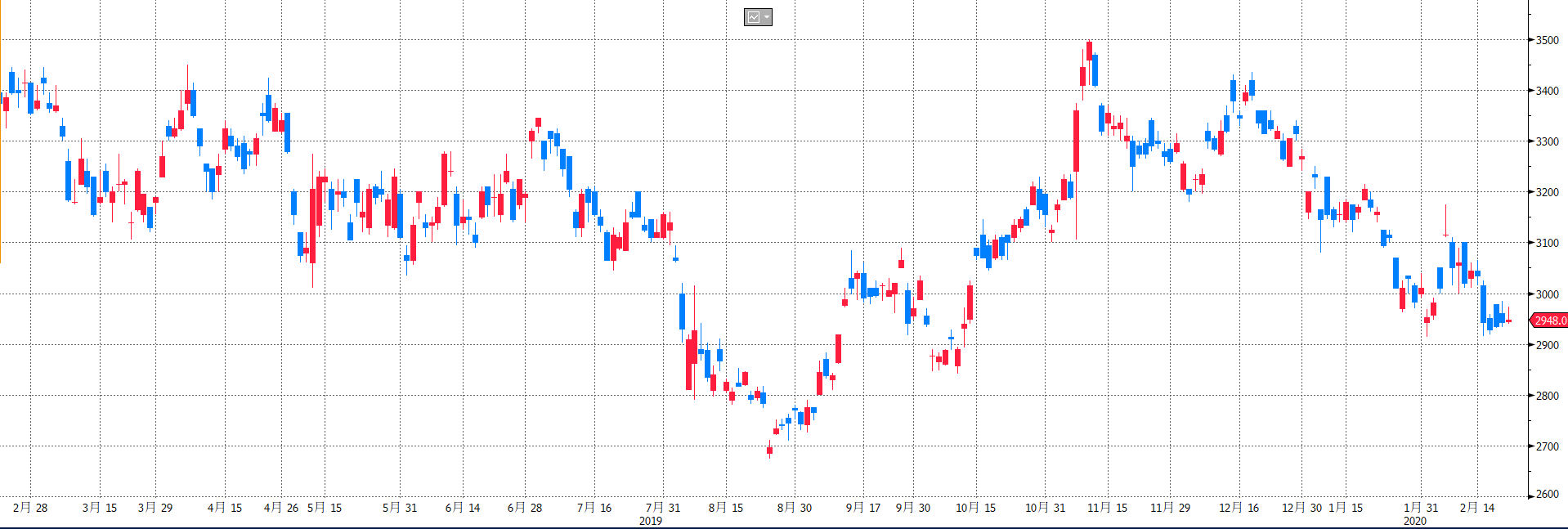Screen dimensions: 1568x529
Task: Select the 10月 31 date axis label
Action: click(x=1046, y=508)
